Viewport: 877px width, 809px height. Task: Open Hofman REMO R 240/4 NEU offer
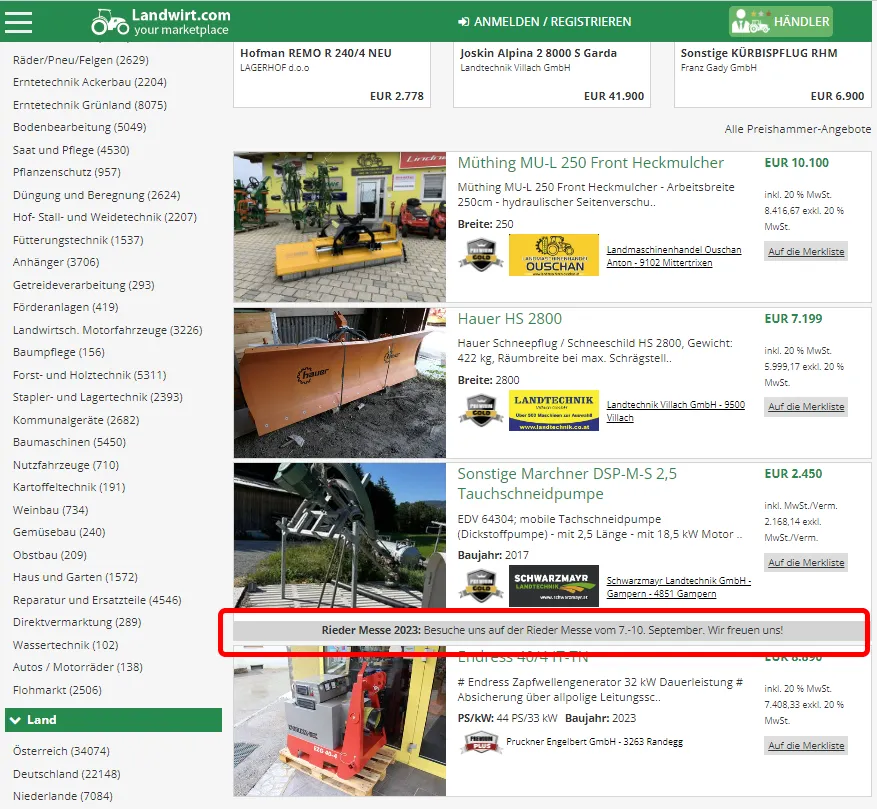click(332, 75)
